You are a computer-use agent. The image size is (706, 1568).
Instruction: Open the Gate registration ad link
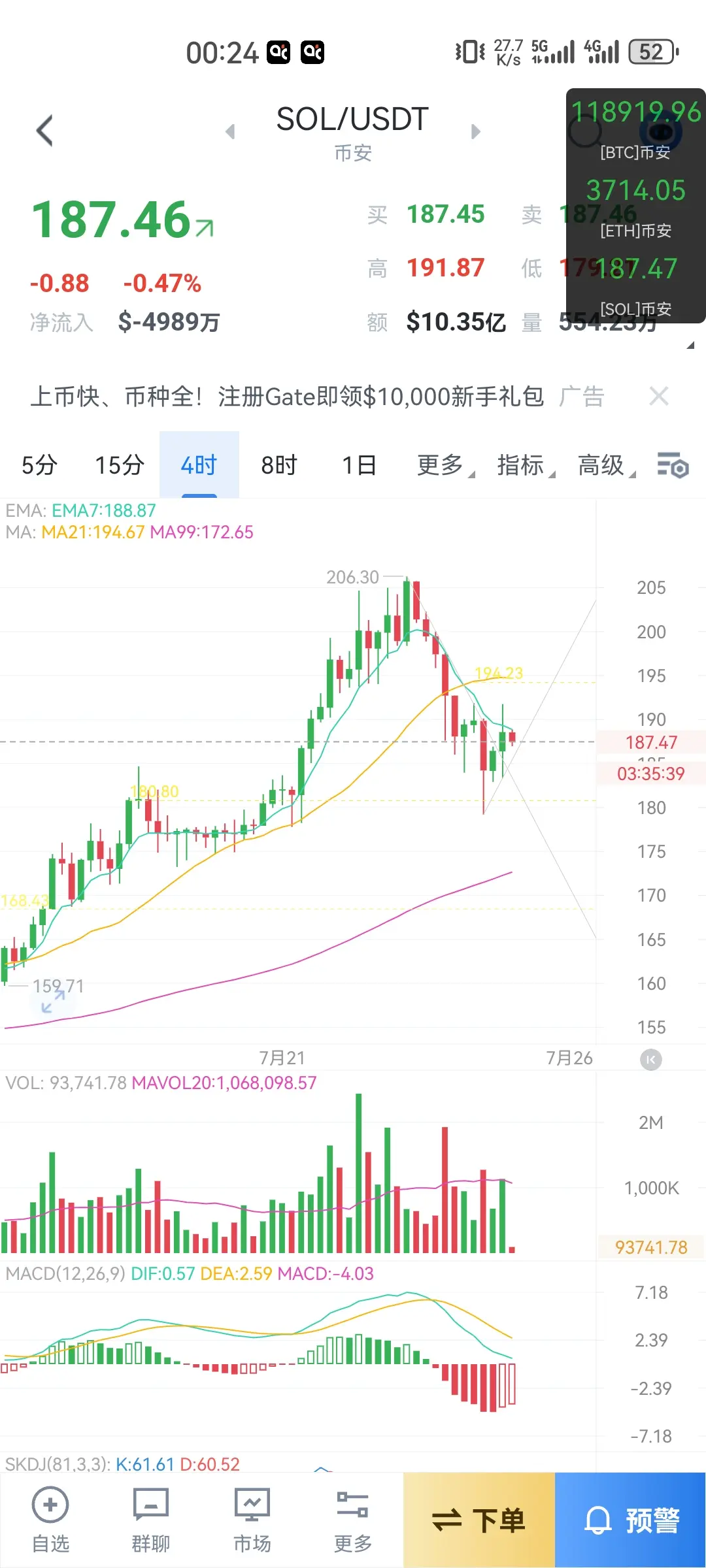tap(287, 396)
